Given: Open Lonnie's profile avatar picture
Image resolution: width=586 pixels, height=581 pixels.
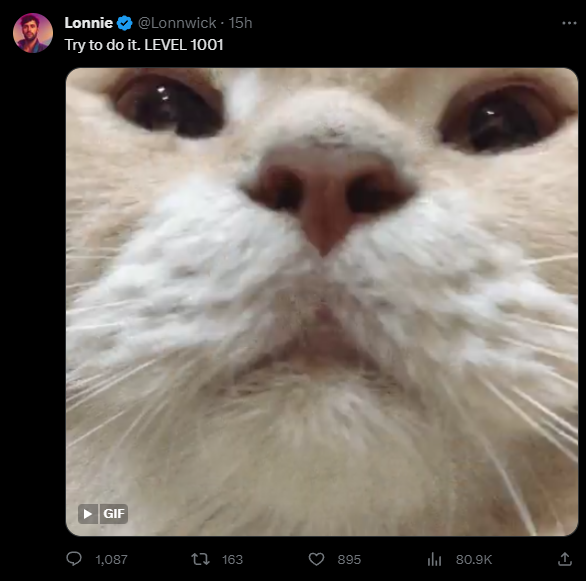Looking at the screenshot, I should coord(33,33).
